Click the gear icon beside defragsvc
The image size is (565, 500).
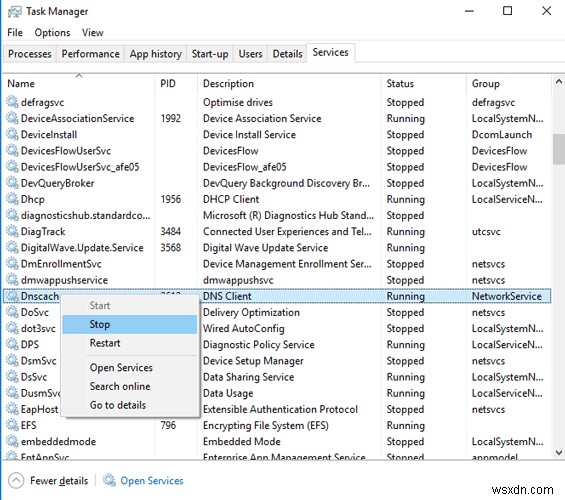point(12,102)
